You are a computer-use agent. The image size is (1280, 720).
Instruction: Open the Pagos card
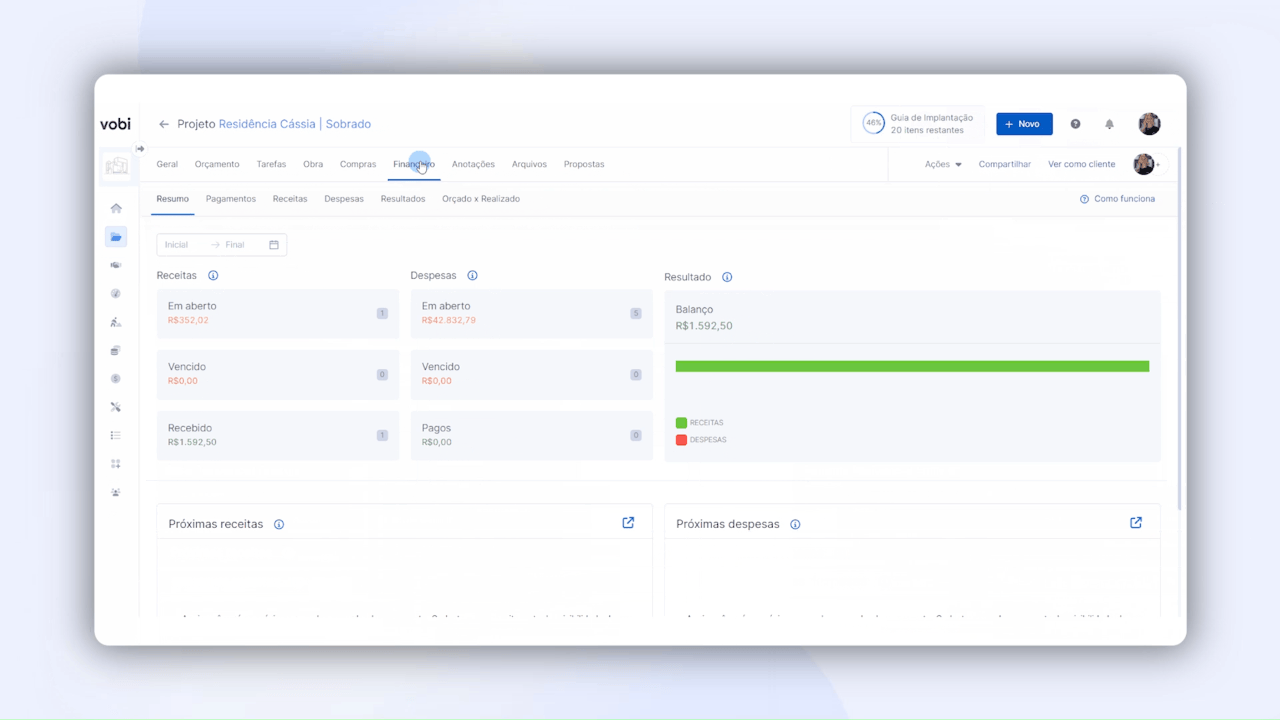pos(532,435)
